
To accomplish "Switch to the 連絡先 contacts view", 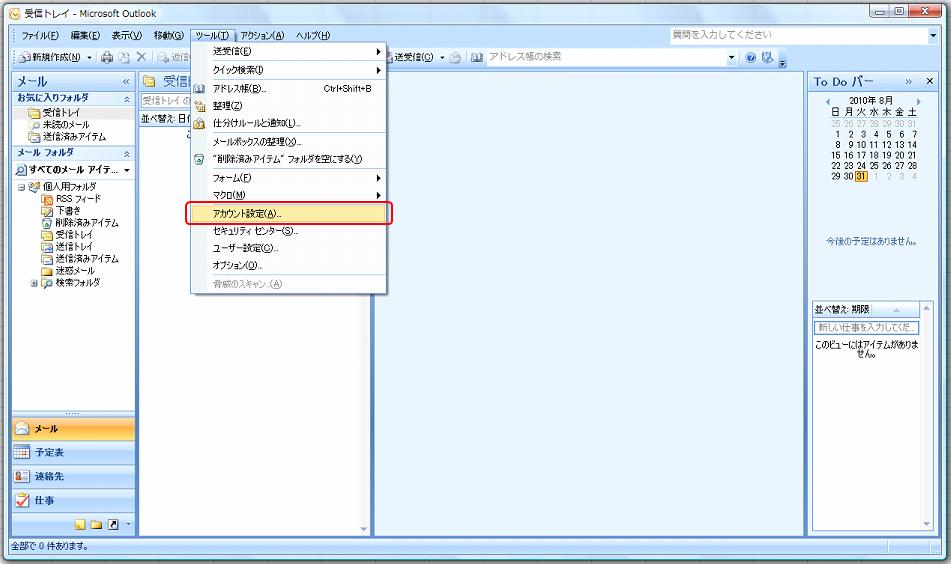I will click(x=73, y=477).
